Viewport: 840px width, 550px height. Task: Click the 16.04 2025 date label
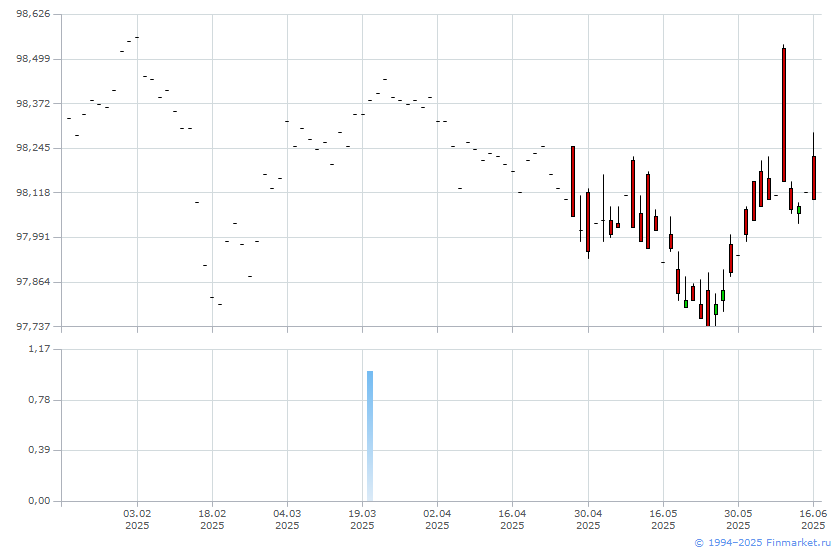(x=512, y=519)
